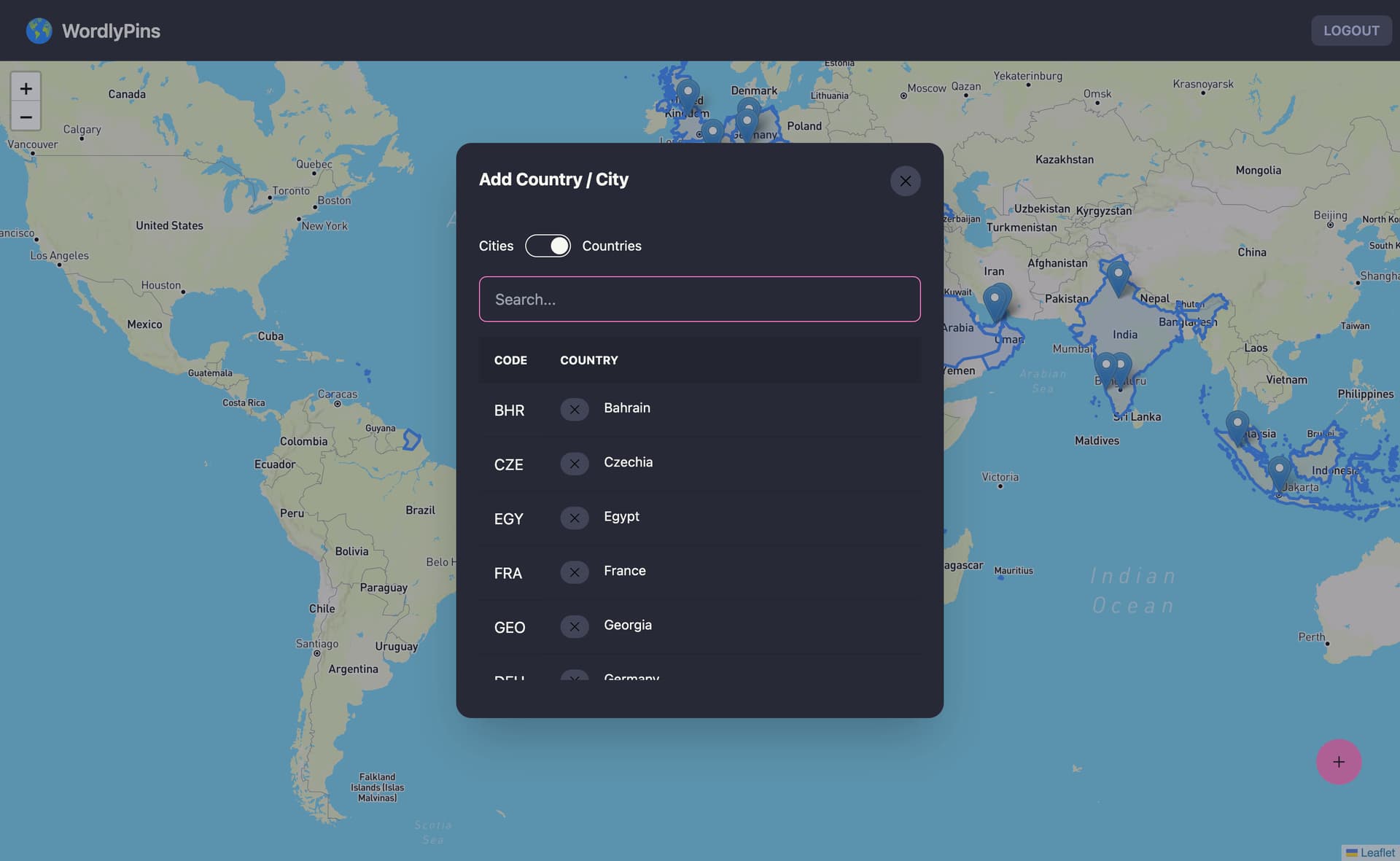The width and height of the screenshot is (1400, 861).
Task: Select the Cities label option
Action: pyautogui.click(x=496, y=246)
